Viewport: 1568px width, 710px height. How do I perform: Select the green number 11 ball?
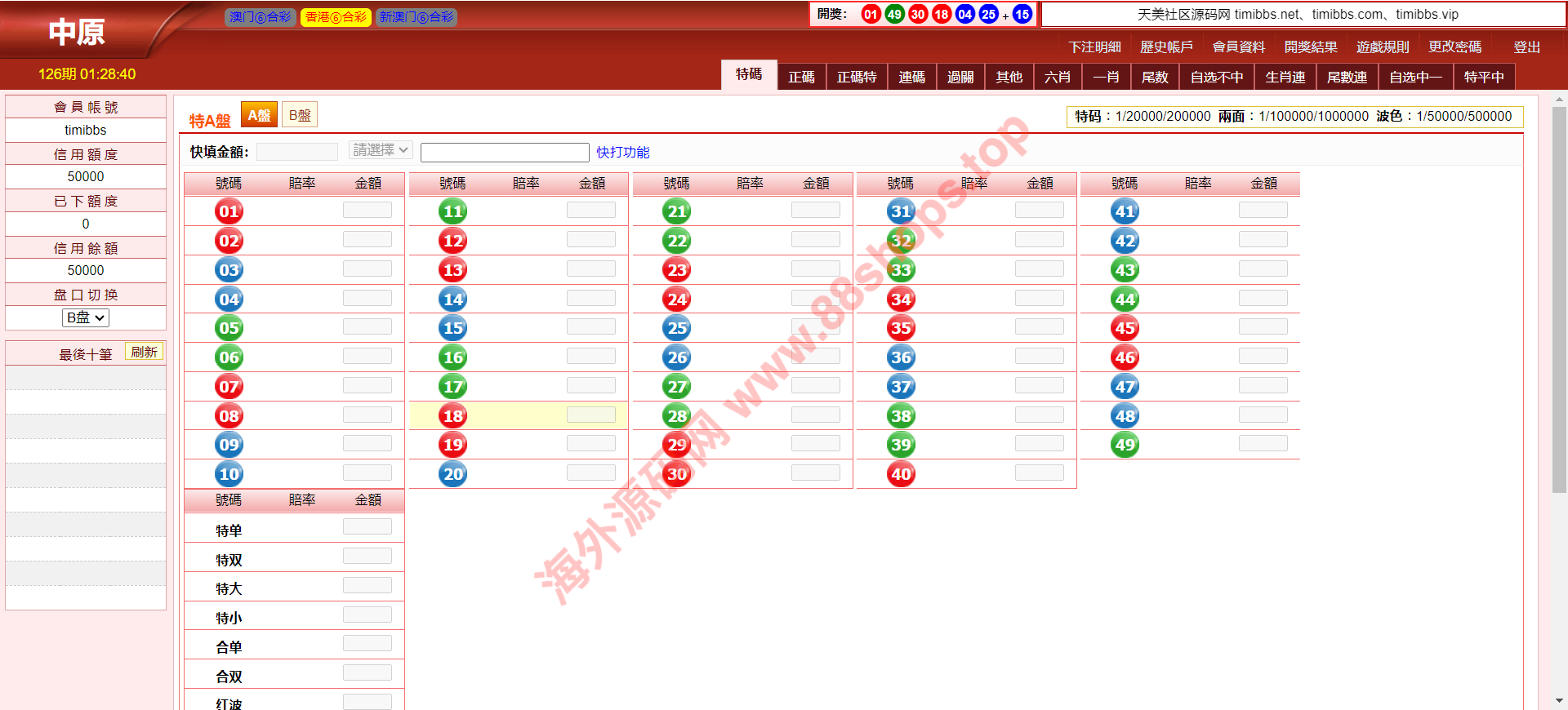point(452,211)
